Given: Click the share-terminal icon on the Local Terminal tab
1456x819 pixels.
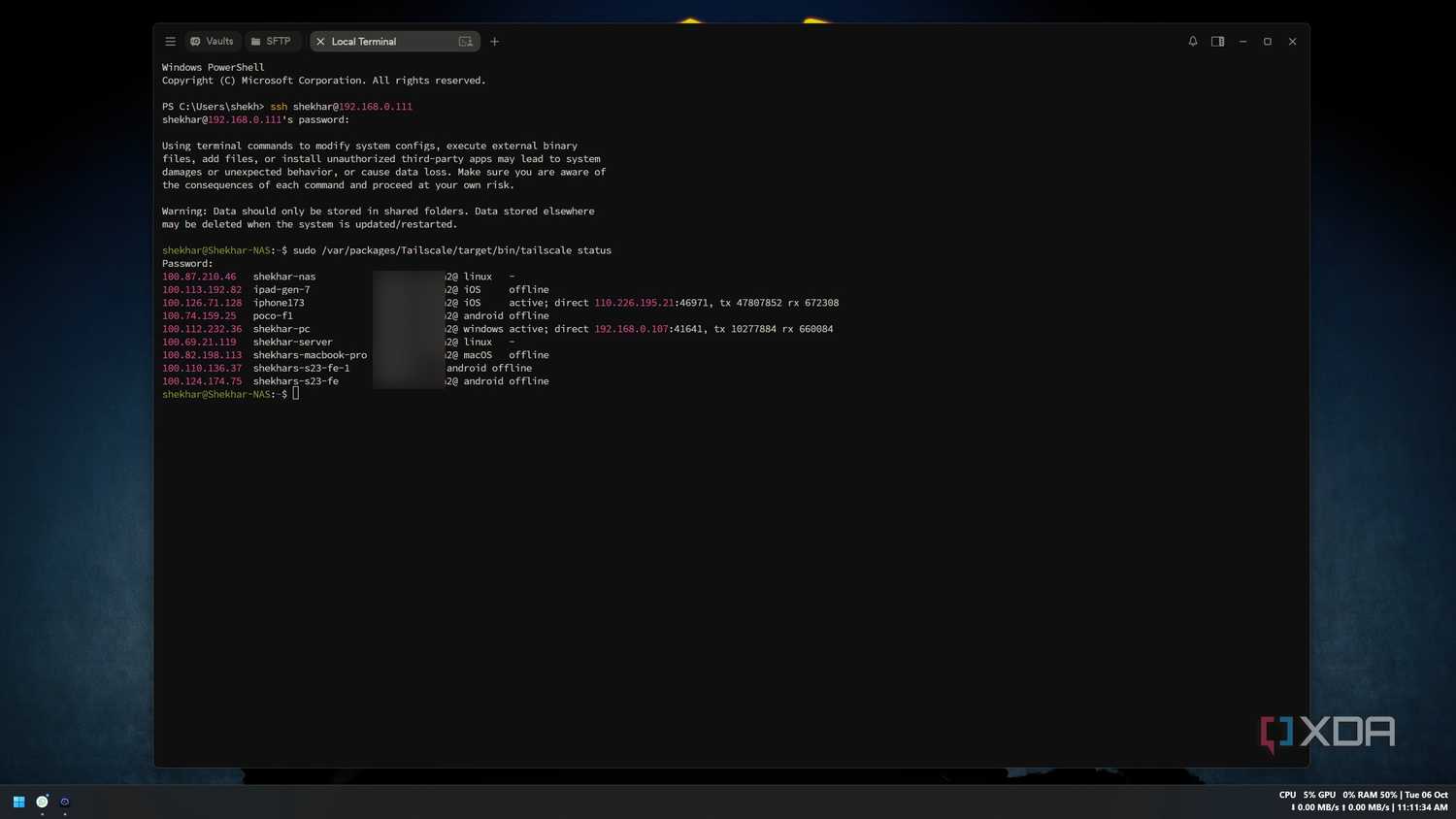Looking at the screenshot, I should pos(466,42).
